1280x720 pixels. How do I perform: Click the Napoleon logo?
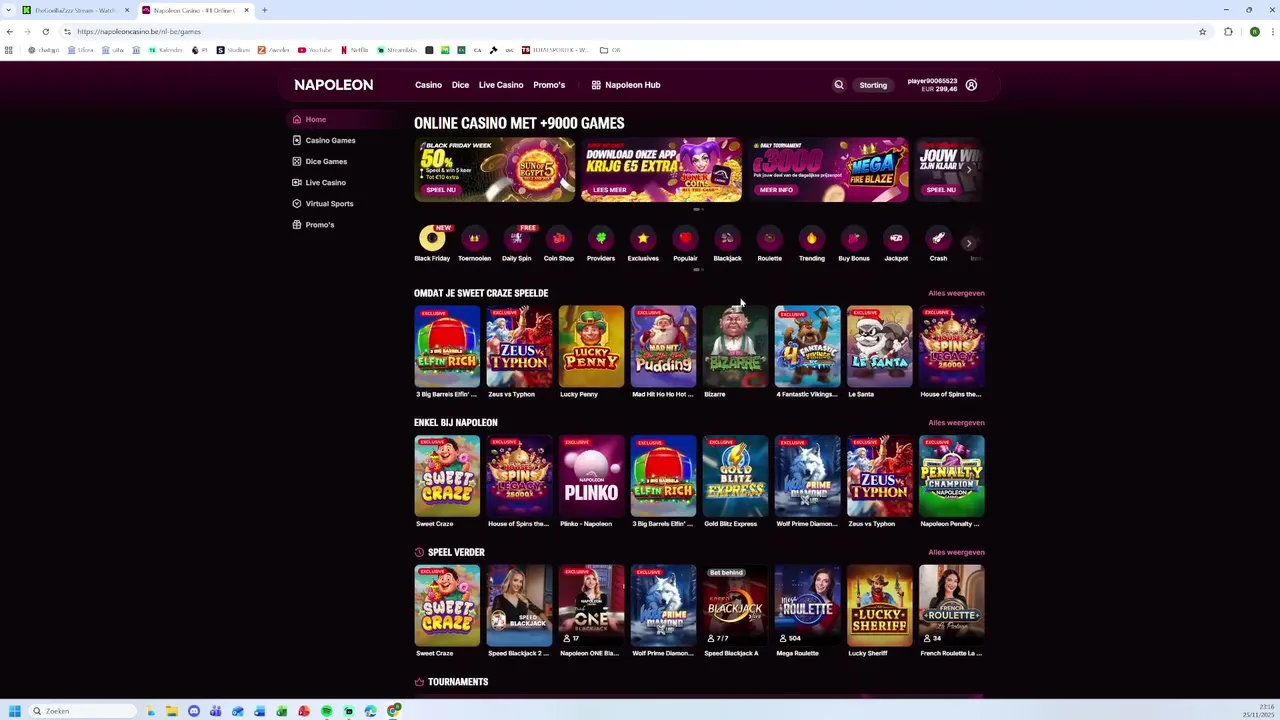(334, 85)
